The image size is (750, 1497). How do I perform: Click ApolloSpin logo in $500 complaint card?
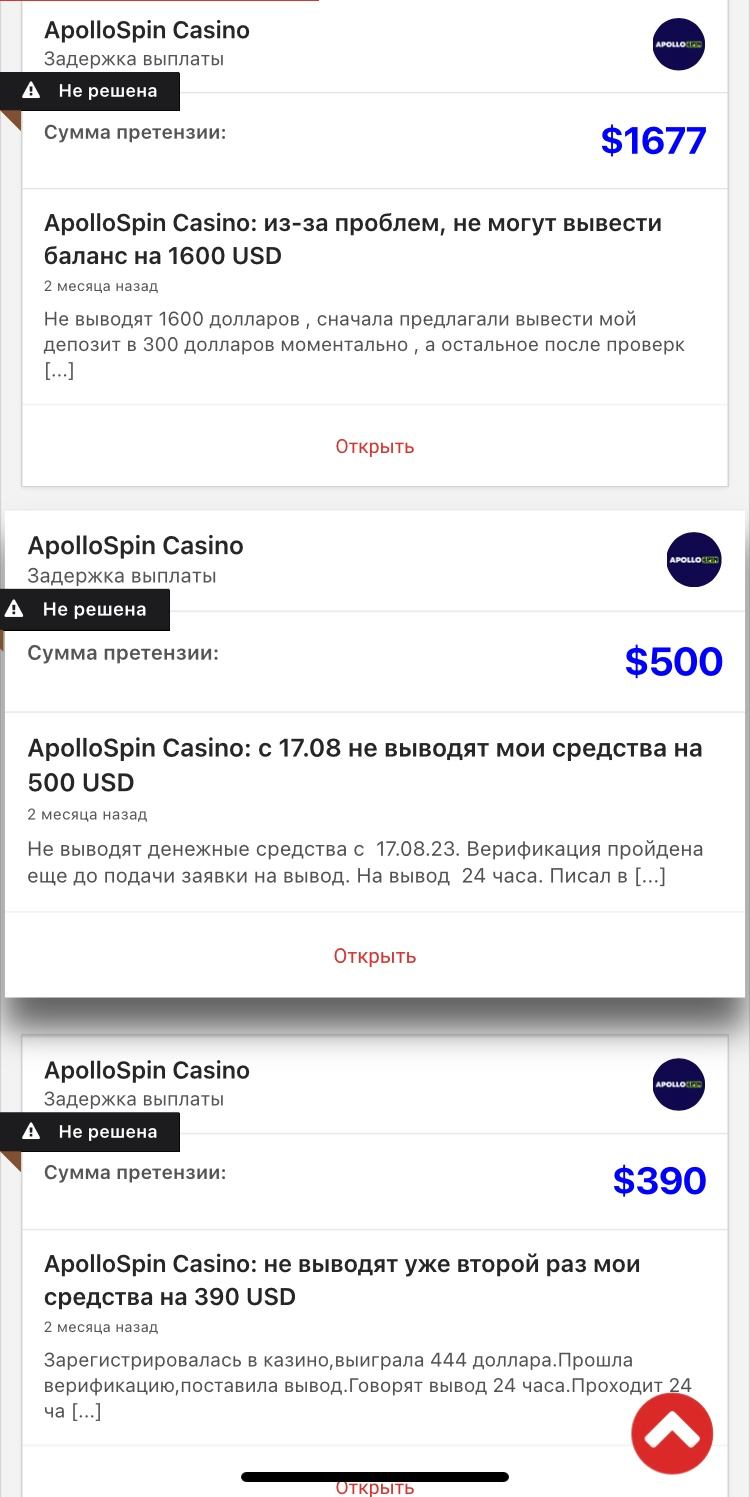click(694, 559)
